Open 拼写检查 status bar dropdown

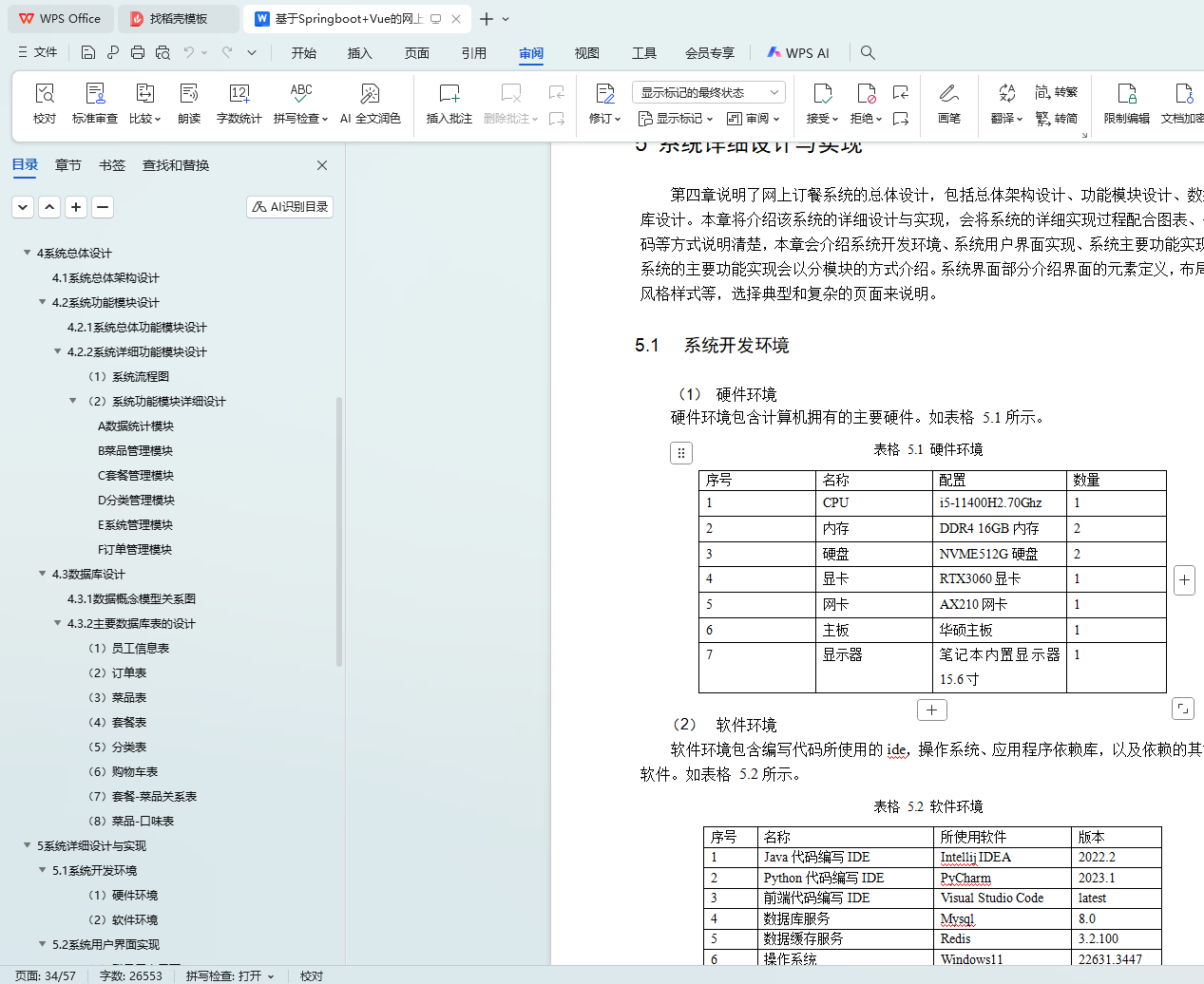click(229, 975)
